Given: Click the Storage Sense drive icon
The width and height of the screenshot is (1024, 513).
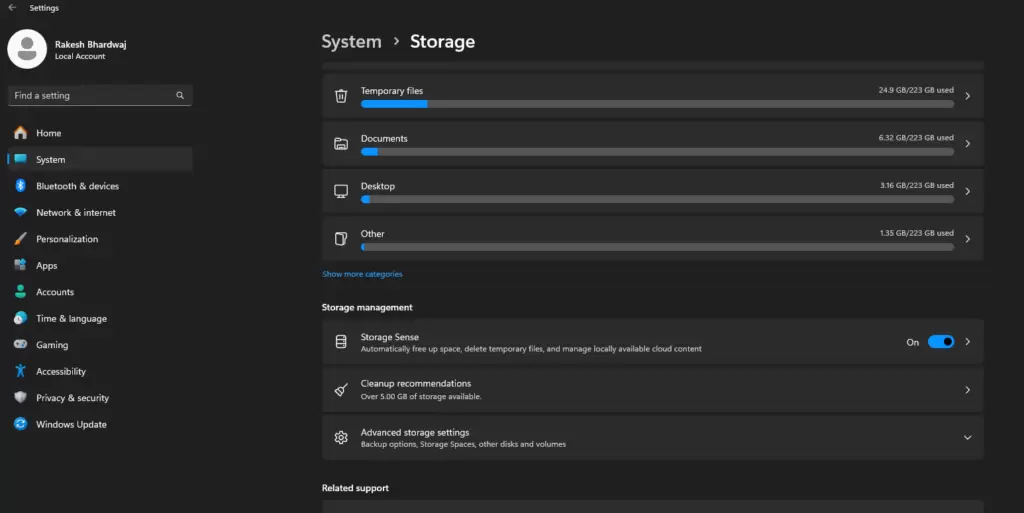Looking at the screenshot, I should click(341, 342).
